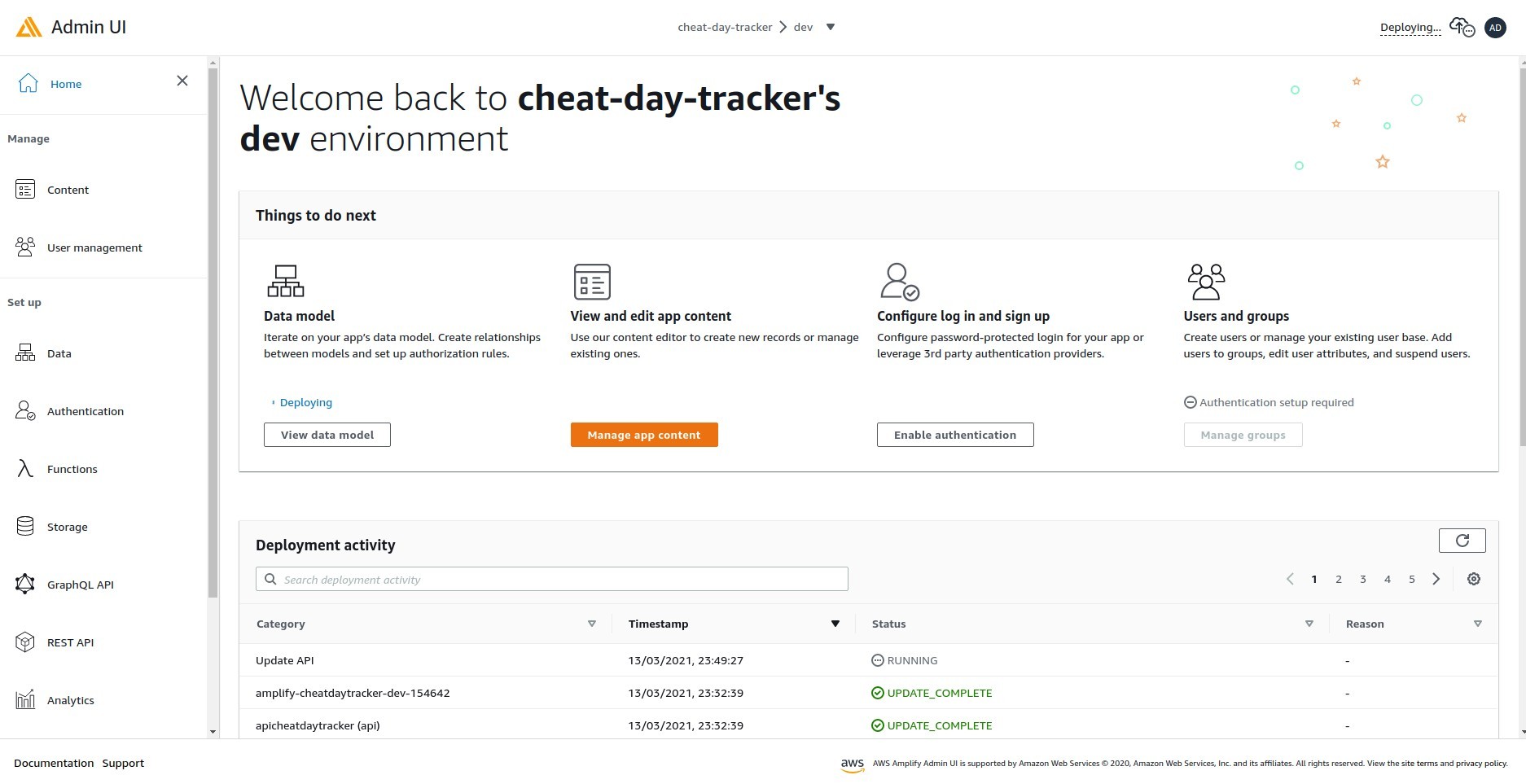Go to page 4 of deployment activity

[1388, 579]
